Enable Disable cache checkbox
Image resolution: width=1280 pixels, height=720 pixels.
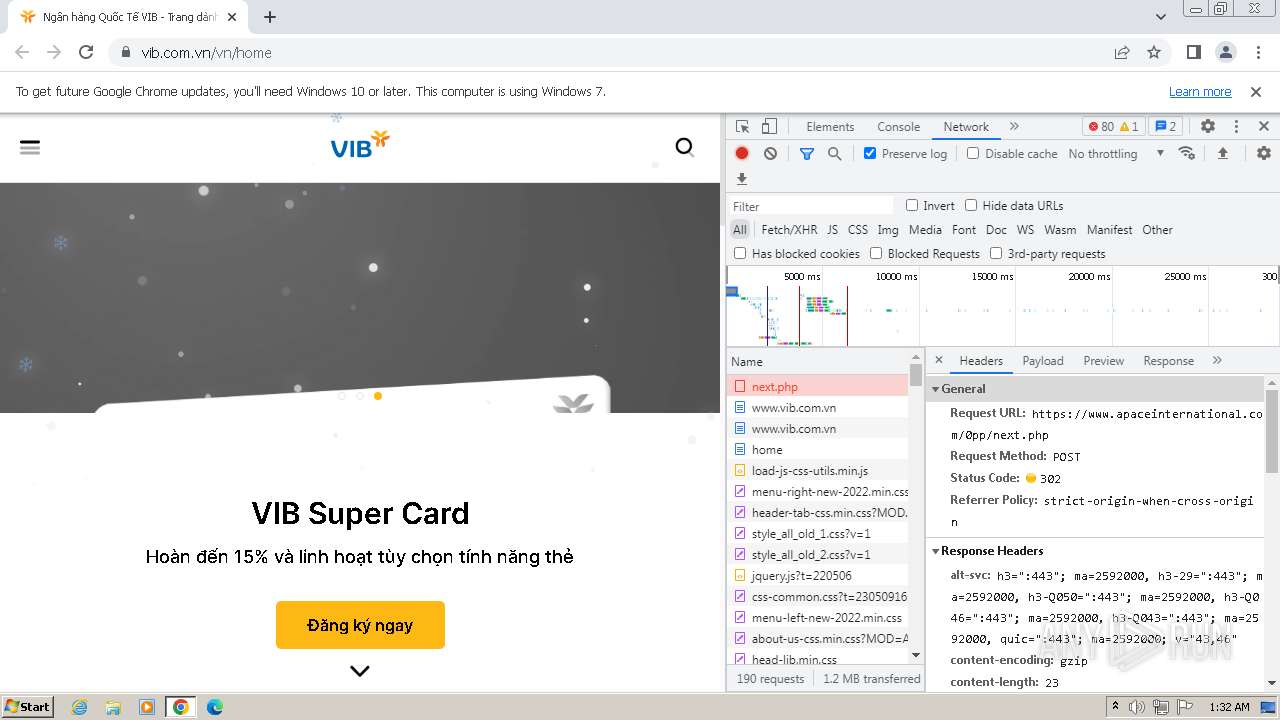[973, 153]
